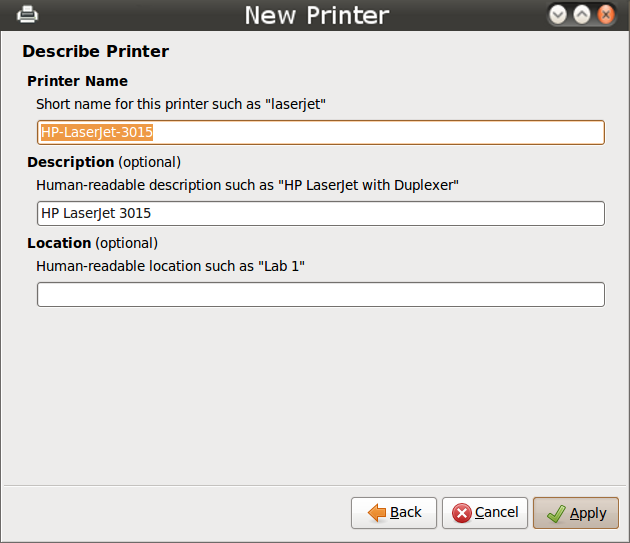Viewport: 630px width, 543px height.
Task: Click the green checkmark icon on Apply
Action: pos(556,514)
